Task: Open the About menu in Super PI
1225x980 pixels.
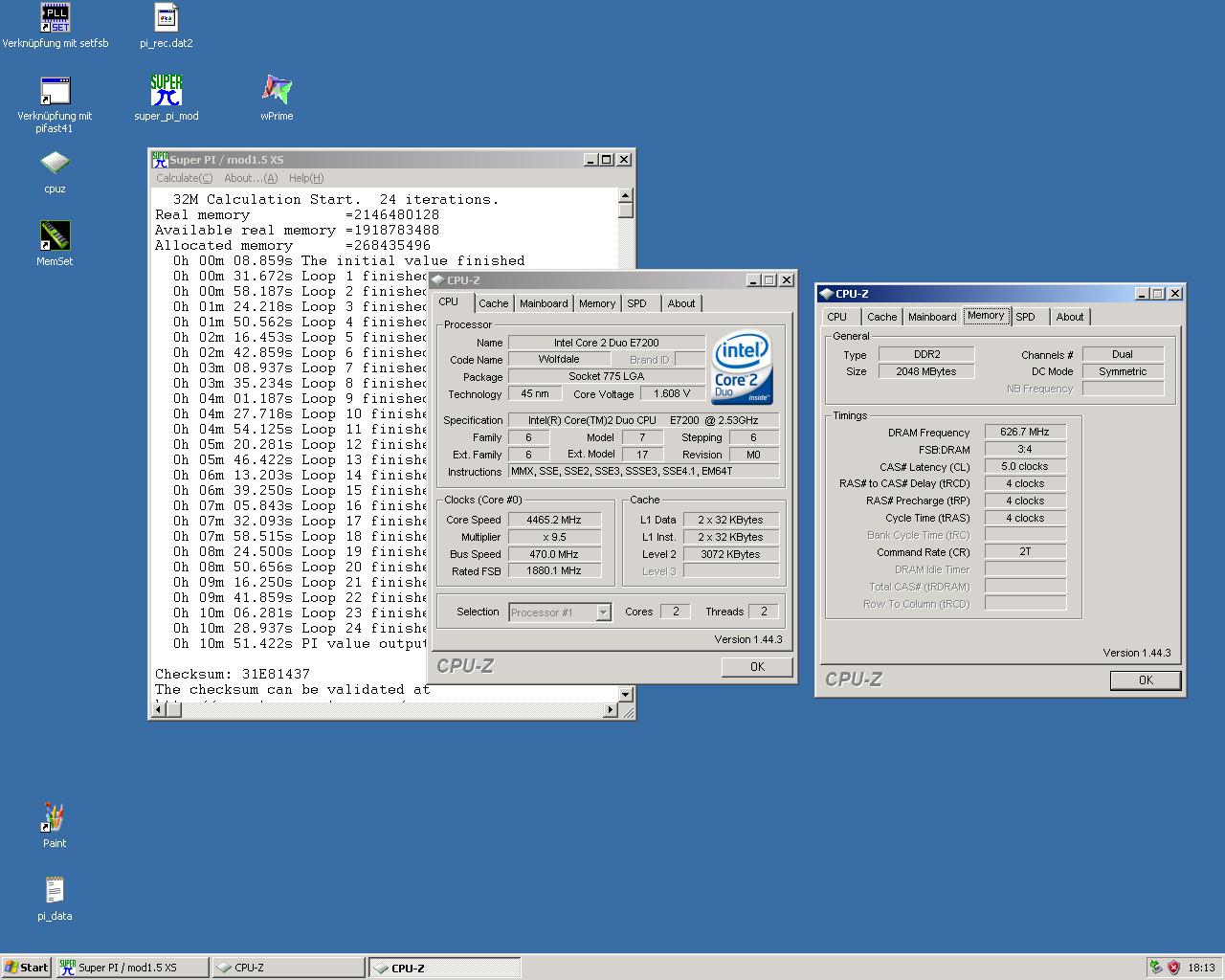Action: [x=251, y=178]
